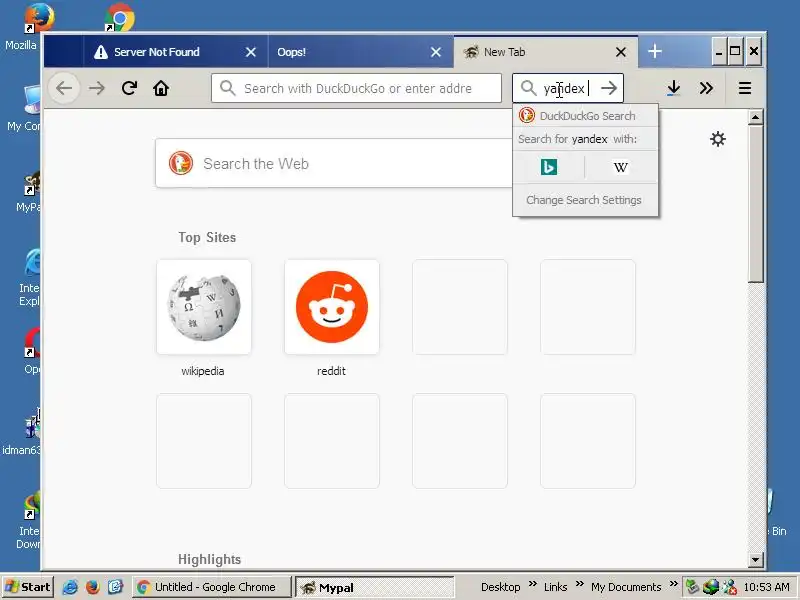
Task: Open Change Search Settings
Action: tap(584, 200)
